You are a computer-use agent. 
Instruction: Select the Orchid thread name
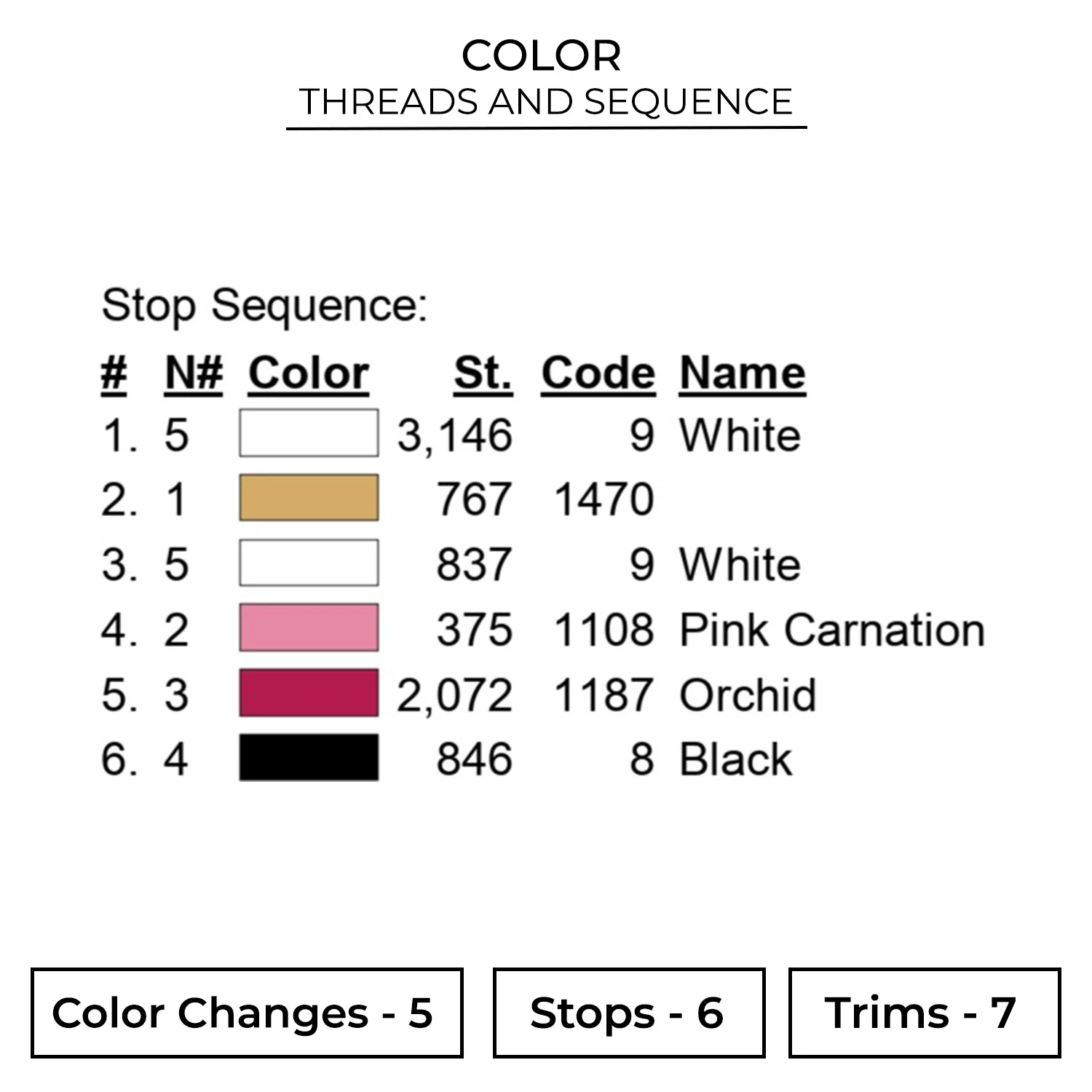[748, 695]
